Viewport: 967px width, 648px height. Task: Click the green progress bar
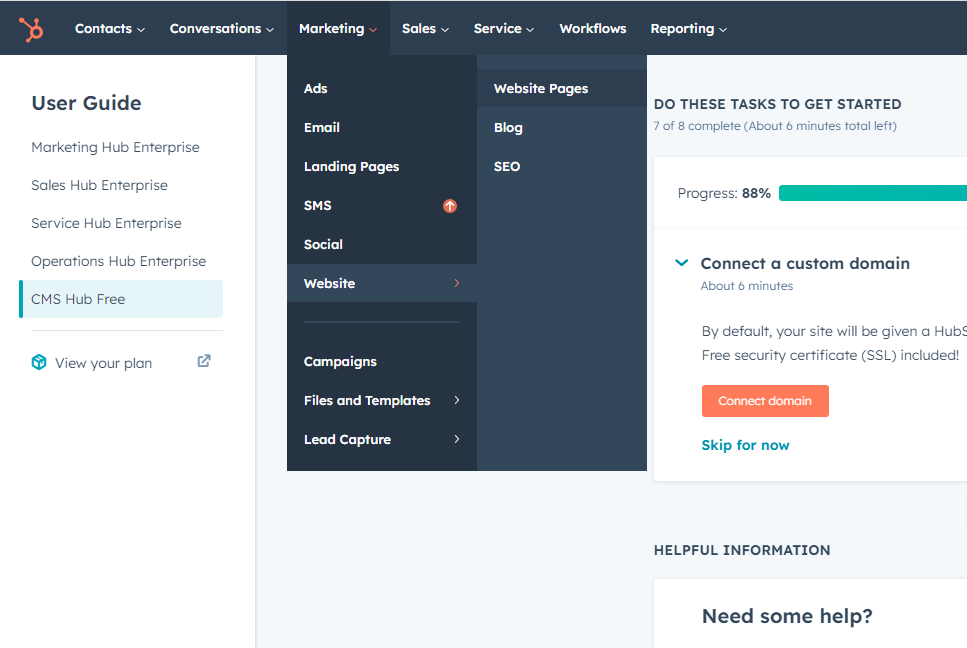(873, 193)
